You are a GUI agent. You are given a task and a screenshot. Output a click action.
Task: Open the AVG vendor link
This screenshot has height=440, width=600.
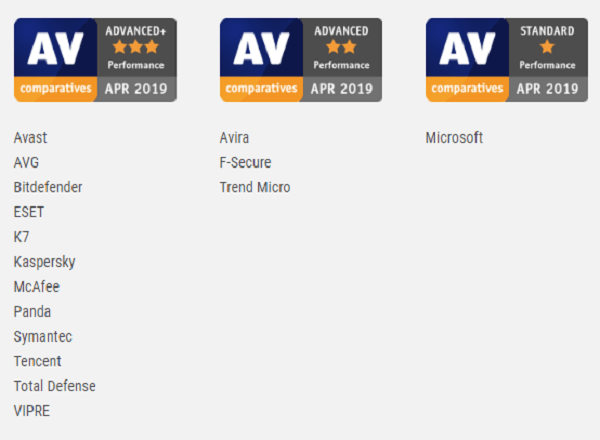click(x=26, y=163)
